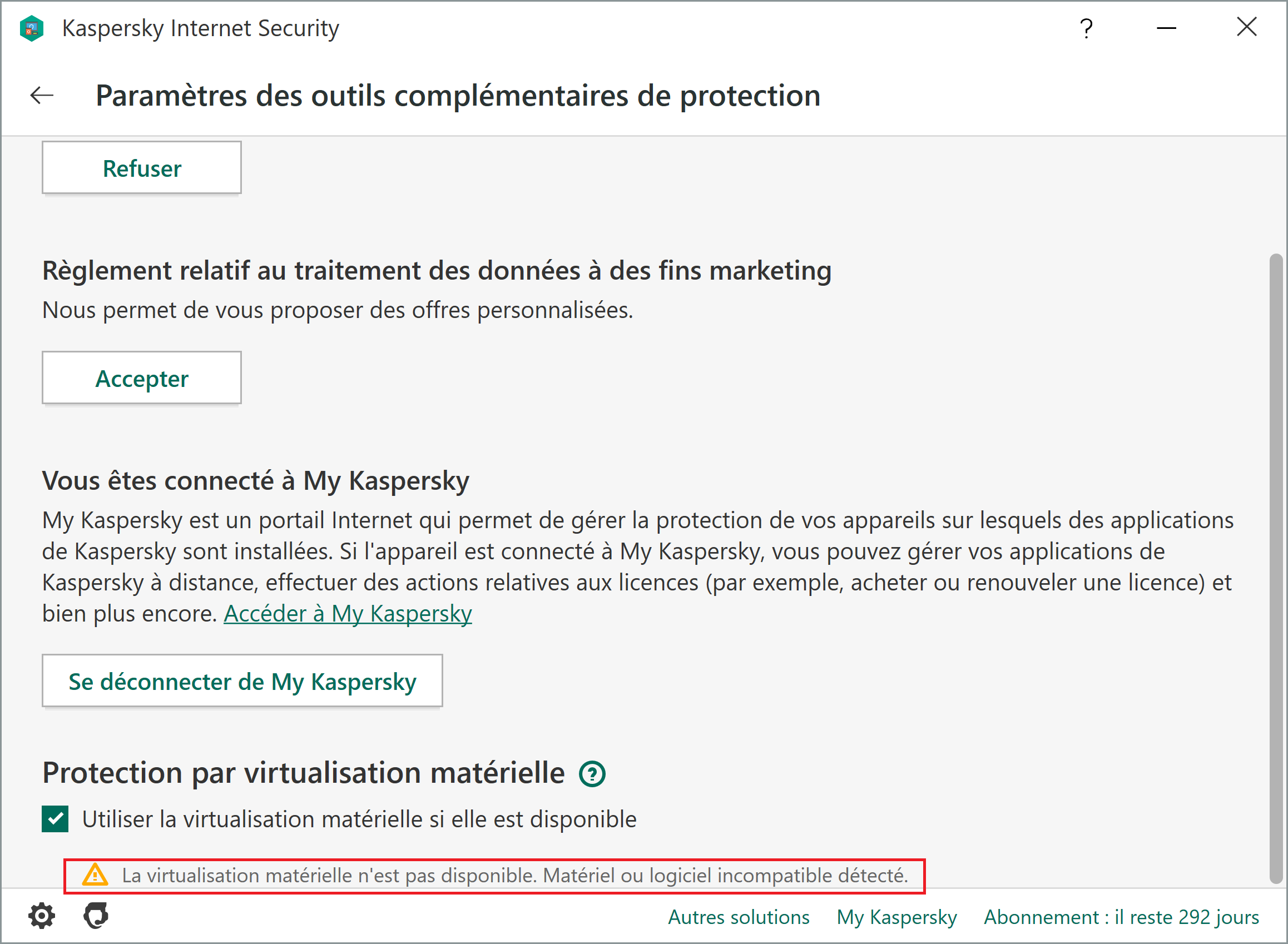The height and width of the screenshot is (944, 1288).
Task: Click the virtualisation unavailable warning message
Action: click(514, 876)
